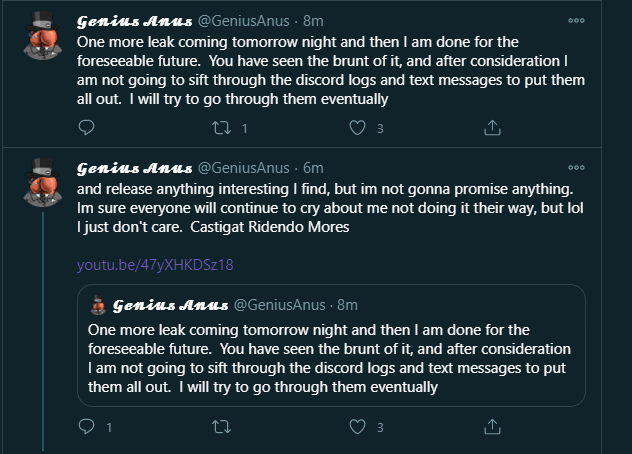This screenshot has height=454, width=632.
Task: Retweet the first tweet about leaks
Action: (222, 128)
